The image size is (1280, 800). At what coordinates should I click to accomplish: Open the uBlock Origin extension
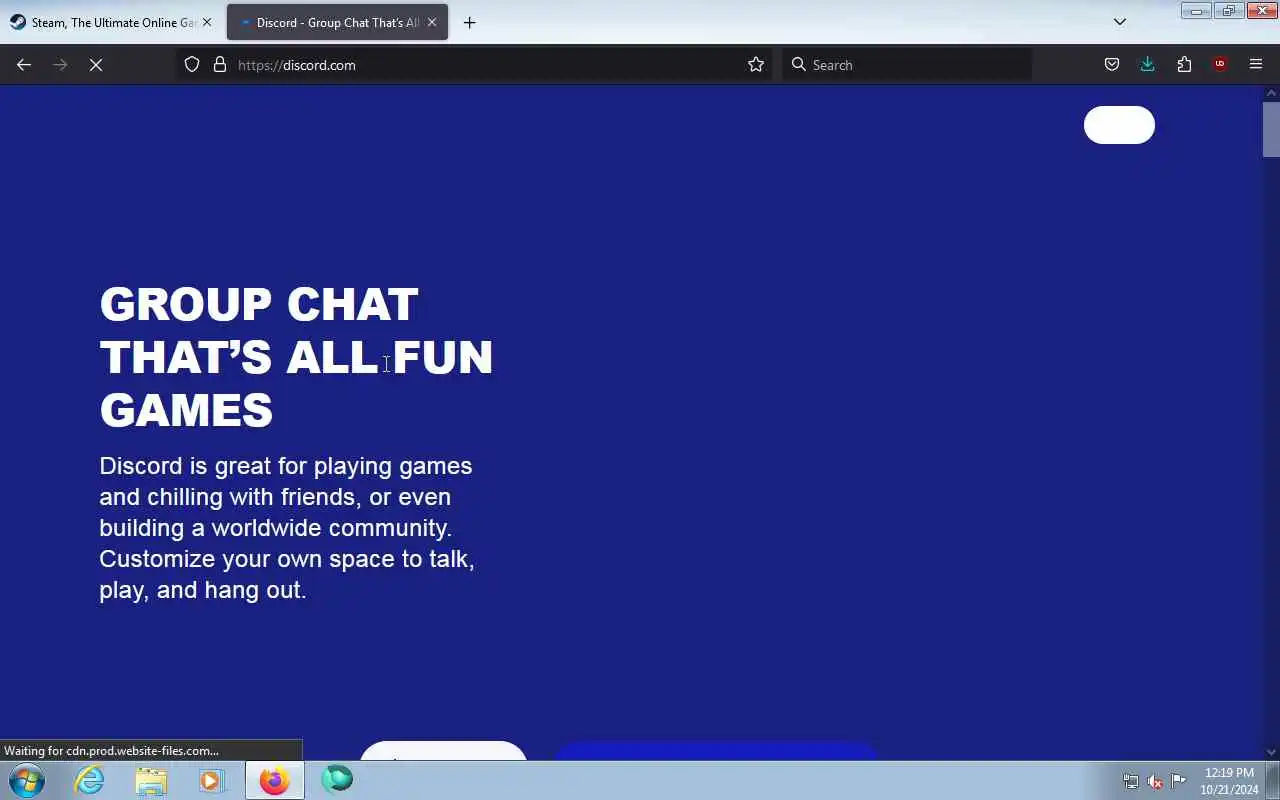[x=1220, y=65]
